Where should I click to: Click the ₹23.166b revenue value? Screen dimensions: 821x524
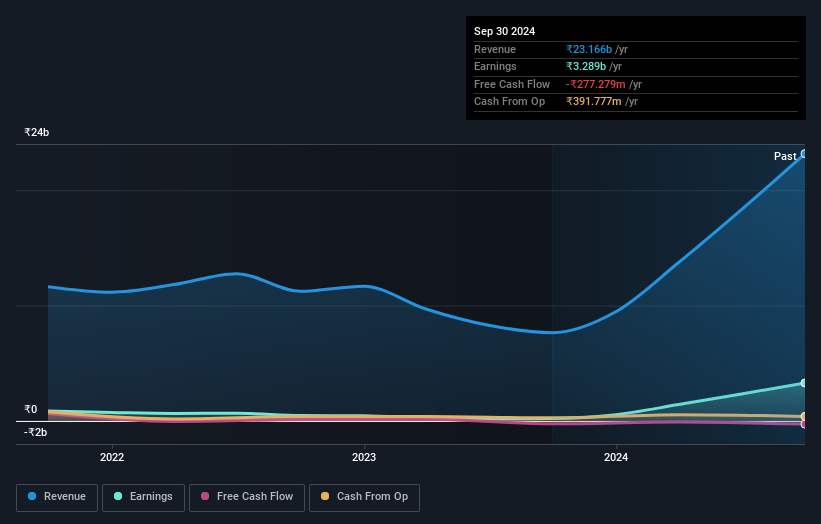pyautogui.click(x=589, y=49)
